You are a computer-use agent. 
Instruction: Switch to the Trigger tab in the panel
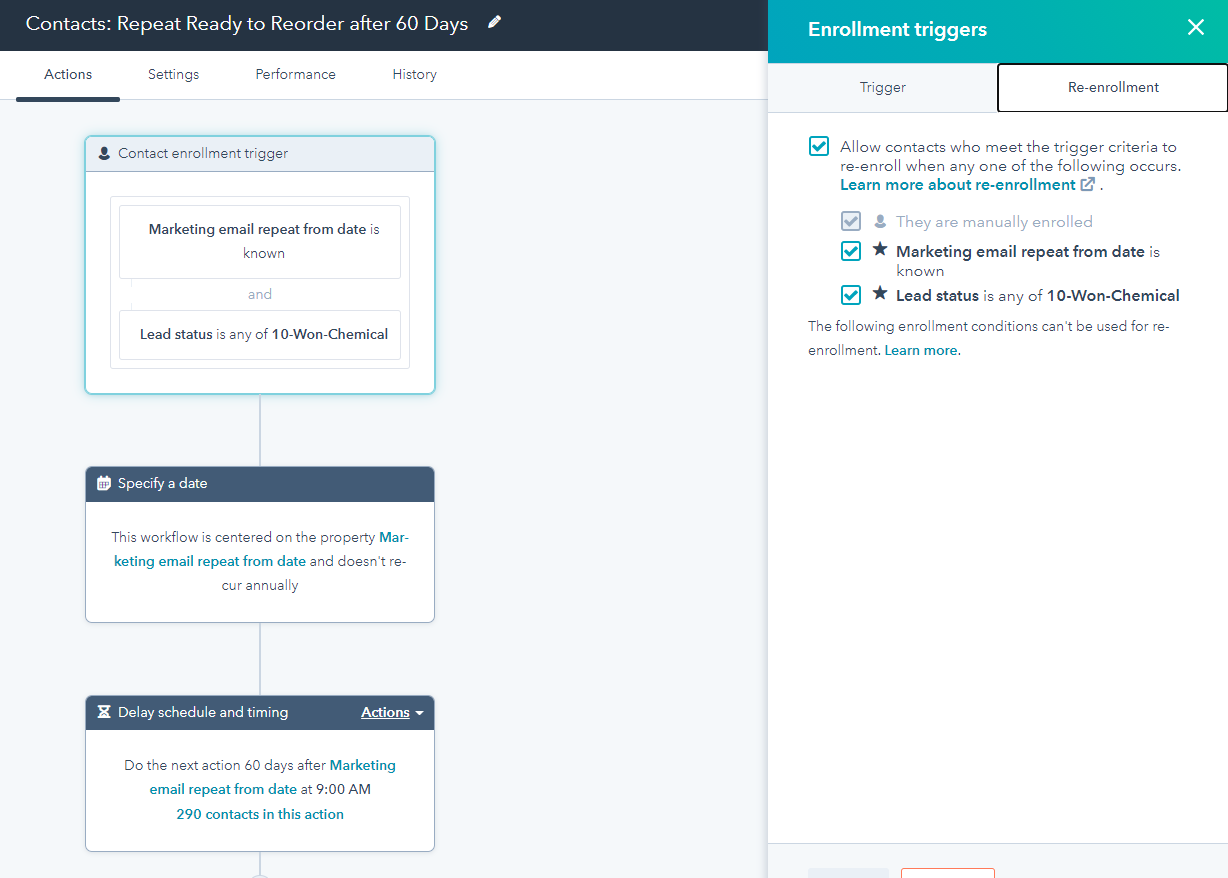point(882,87)
